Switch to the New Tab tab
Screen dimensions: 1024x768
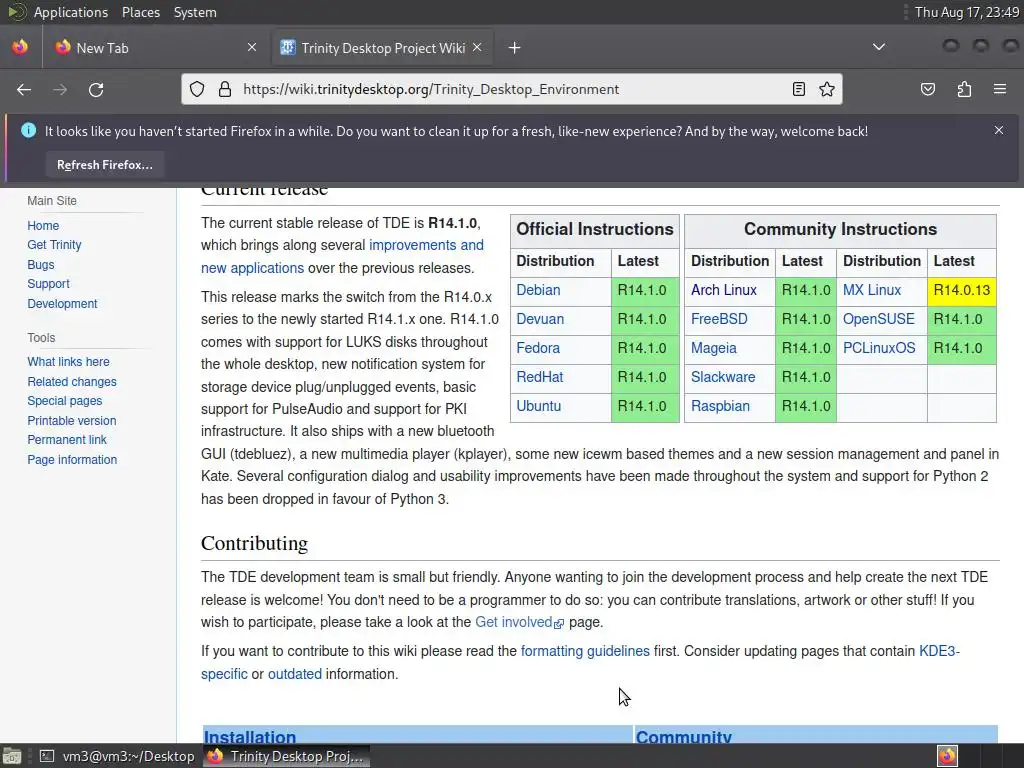(157, 48)
